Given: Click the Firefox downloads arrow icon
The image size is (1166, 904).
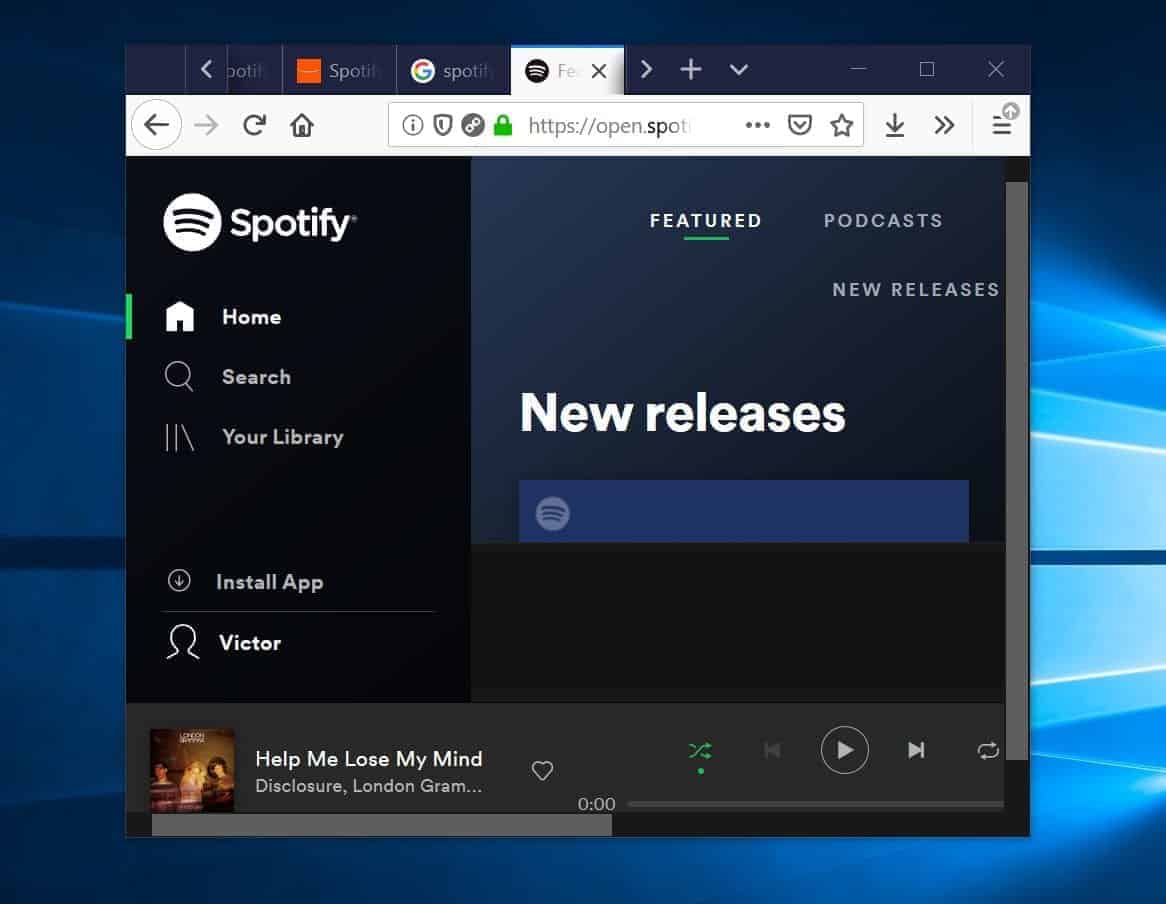Looking at the screenshot, I should click(x=894, y=124).
